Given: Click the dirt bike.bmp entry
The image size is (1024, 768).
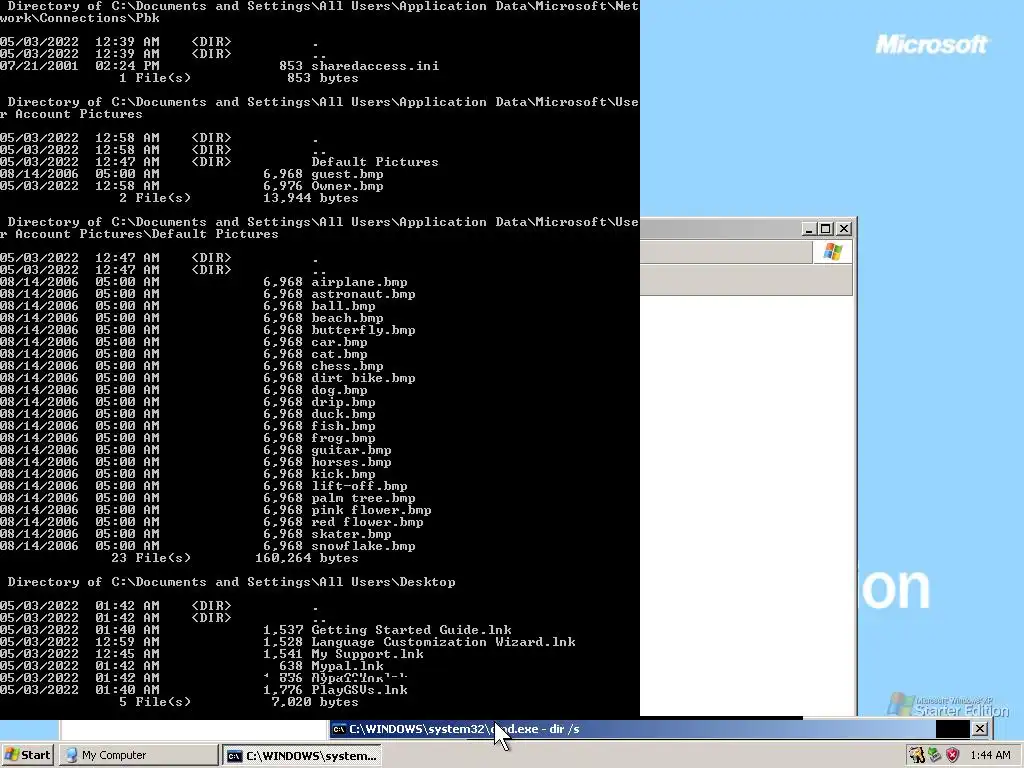Looking at the screenshot, I should 363,378.
